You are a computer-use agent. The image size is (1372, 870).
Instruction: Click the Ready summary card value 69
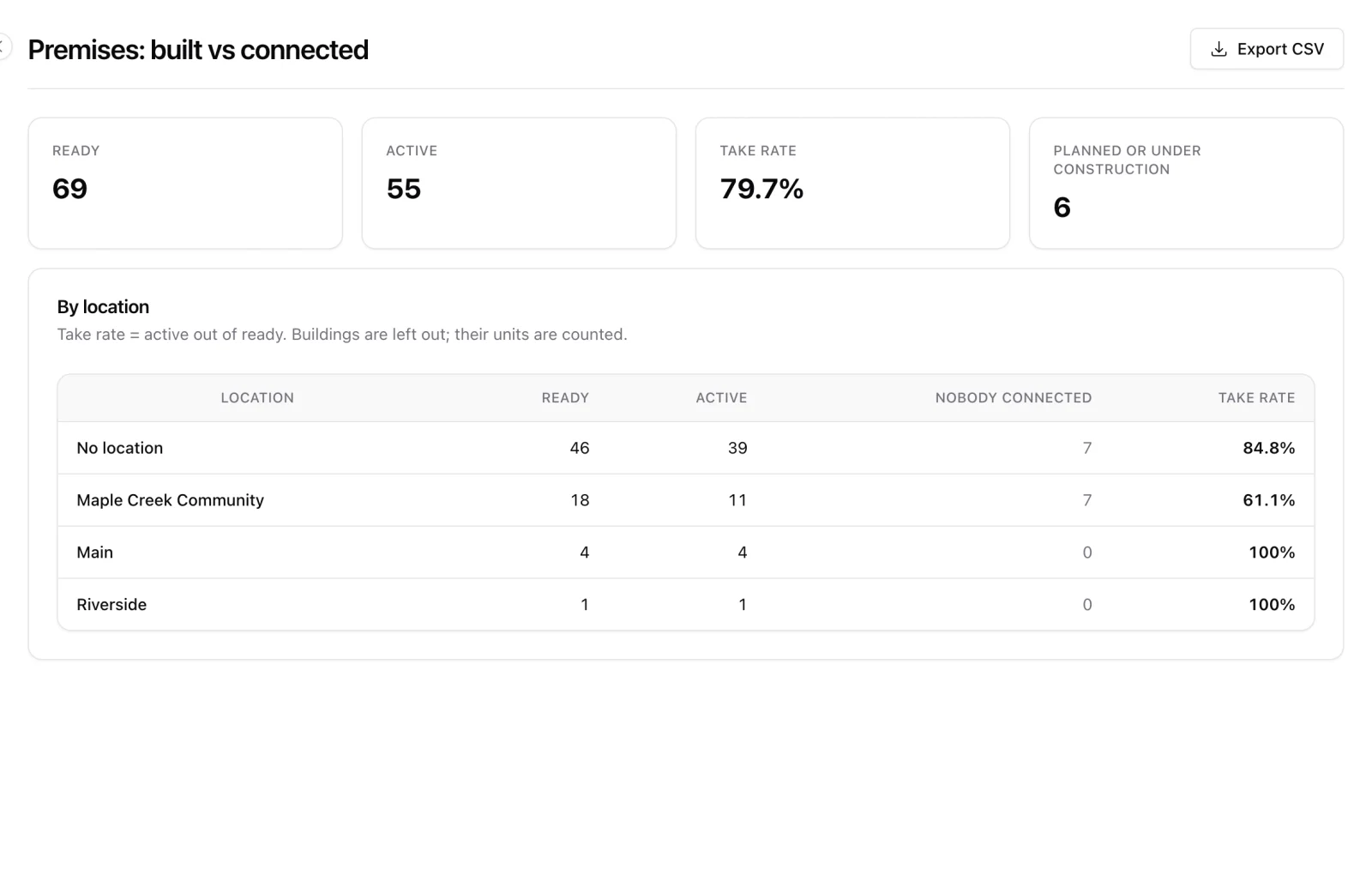[70, 189]
